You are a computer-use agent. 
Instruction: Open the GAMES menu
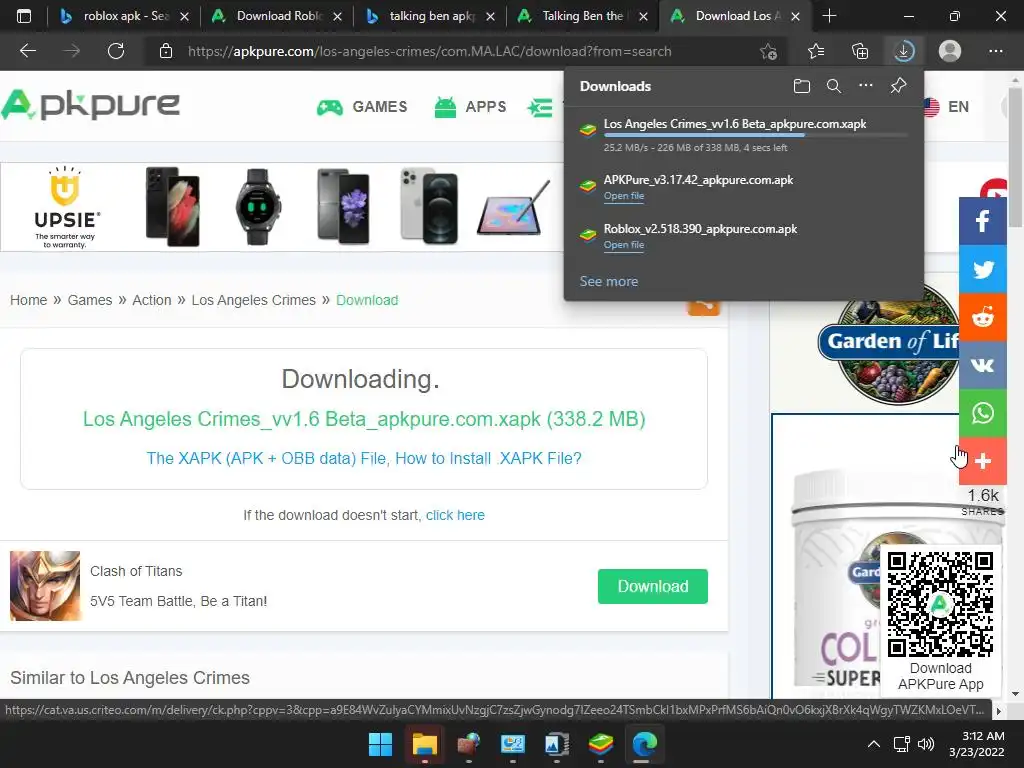tap(362, 106)
